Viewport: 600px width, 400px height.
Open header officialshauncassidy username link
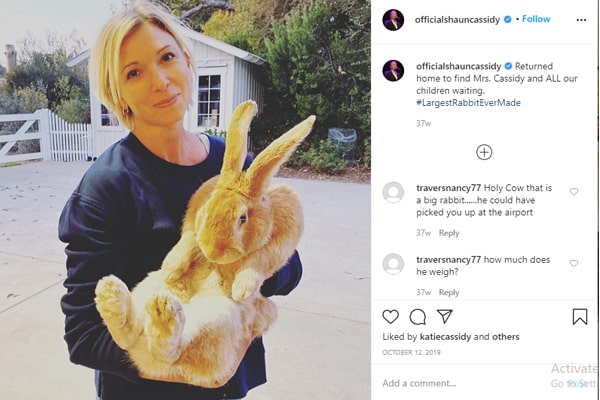(457, 20)
